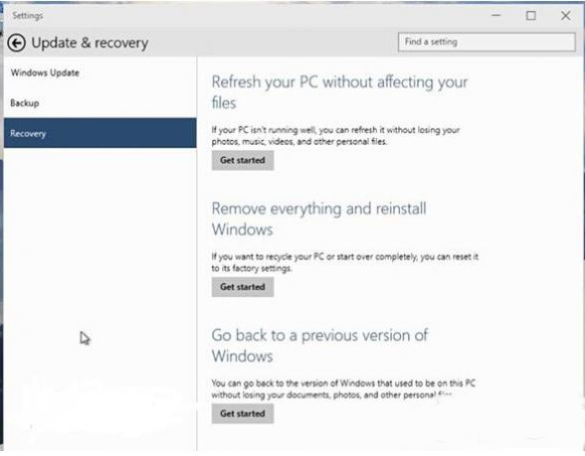Focus the Find a setting search box

click(487, 42)
